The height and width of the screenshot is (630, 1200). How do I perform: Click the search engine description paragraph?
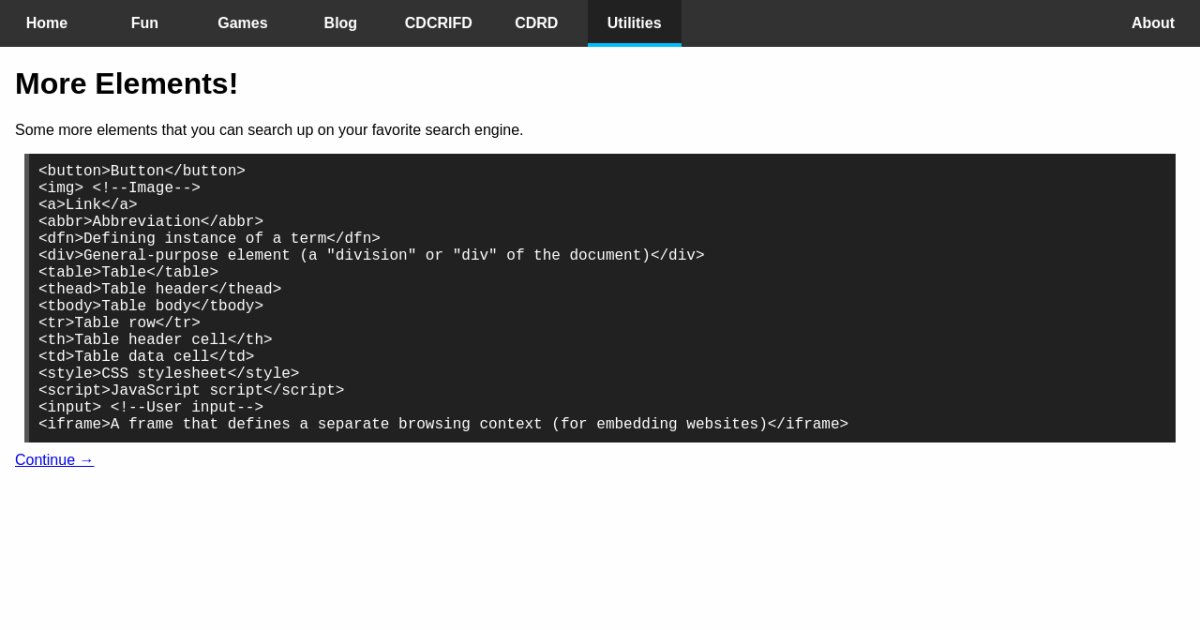click(x=269, y=130)
